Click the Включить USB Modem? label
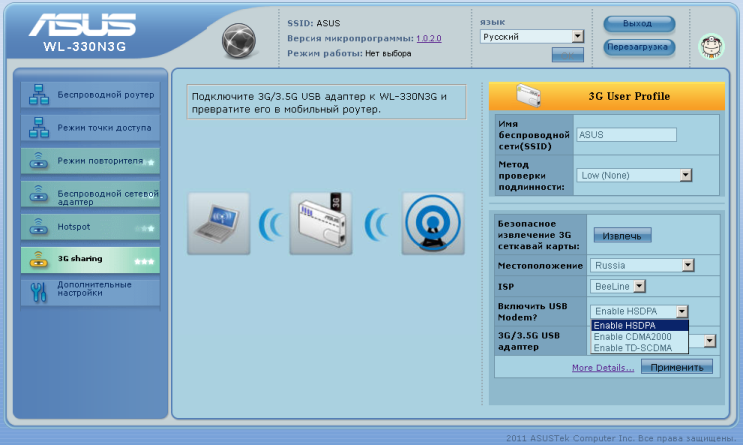Screen dimensions: 743x445 (533, 312)
